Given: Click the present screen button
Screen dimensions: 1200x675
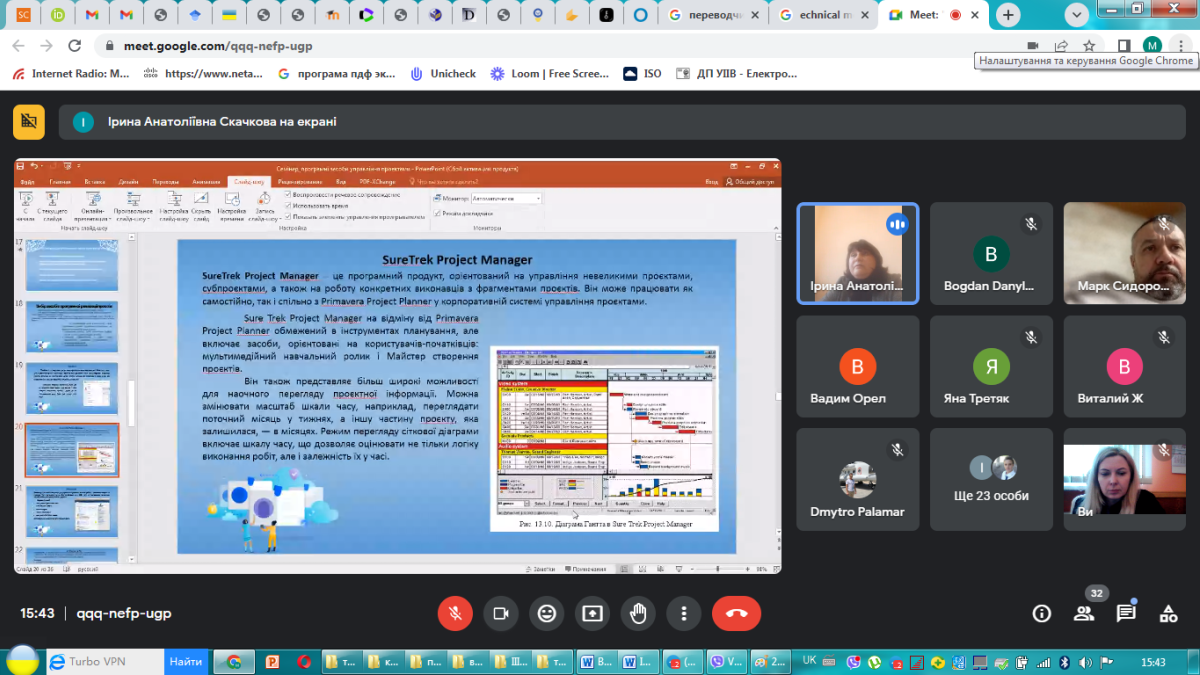Looking at the screenshot, I should 592,613.
